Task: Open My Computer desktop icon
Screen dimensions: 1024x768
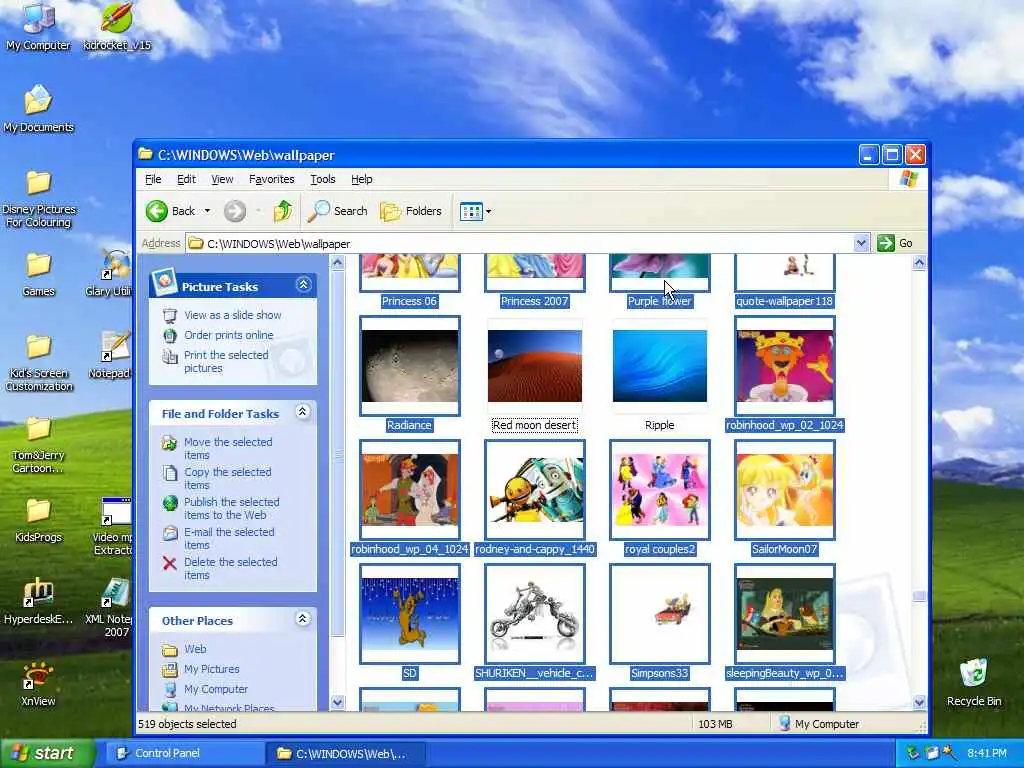Action: [x=38, y=26]
